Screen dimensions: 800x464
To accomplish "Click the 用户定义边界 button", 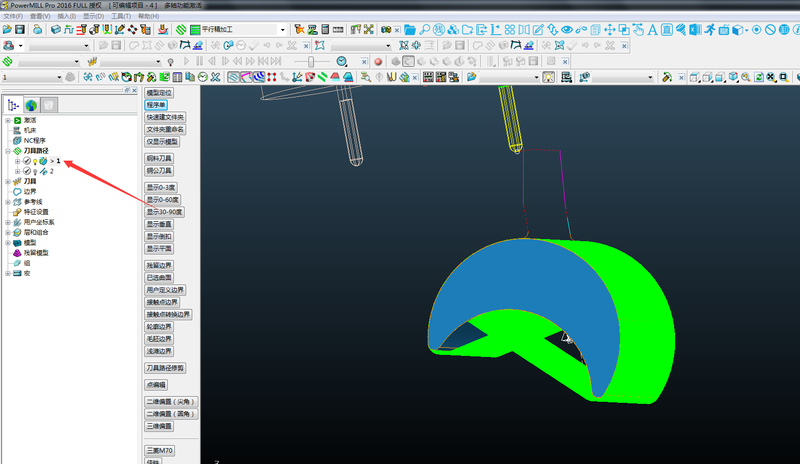I will 165,290.
